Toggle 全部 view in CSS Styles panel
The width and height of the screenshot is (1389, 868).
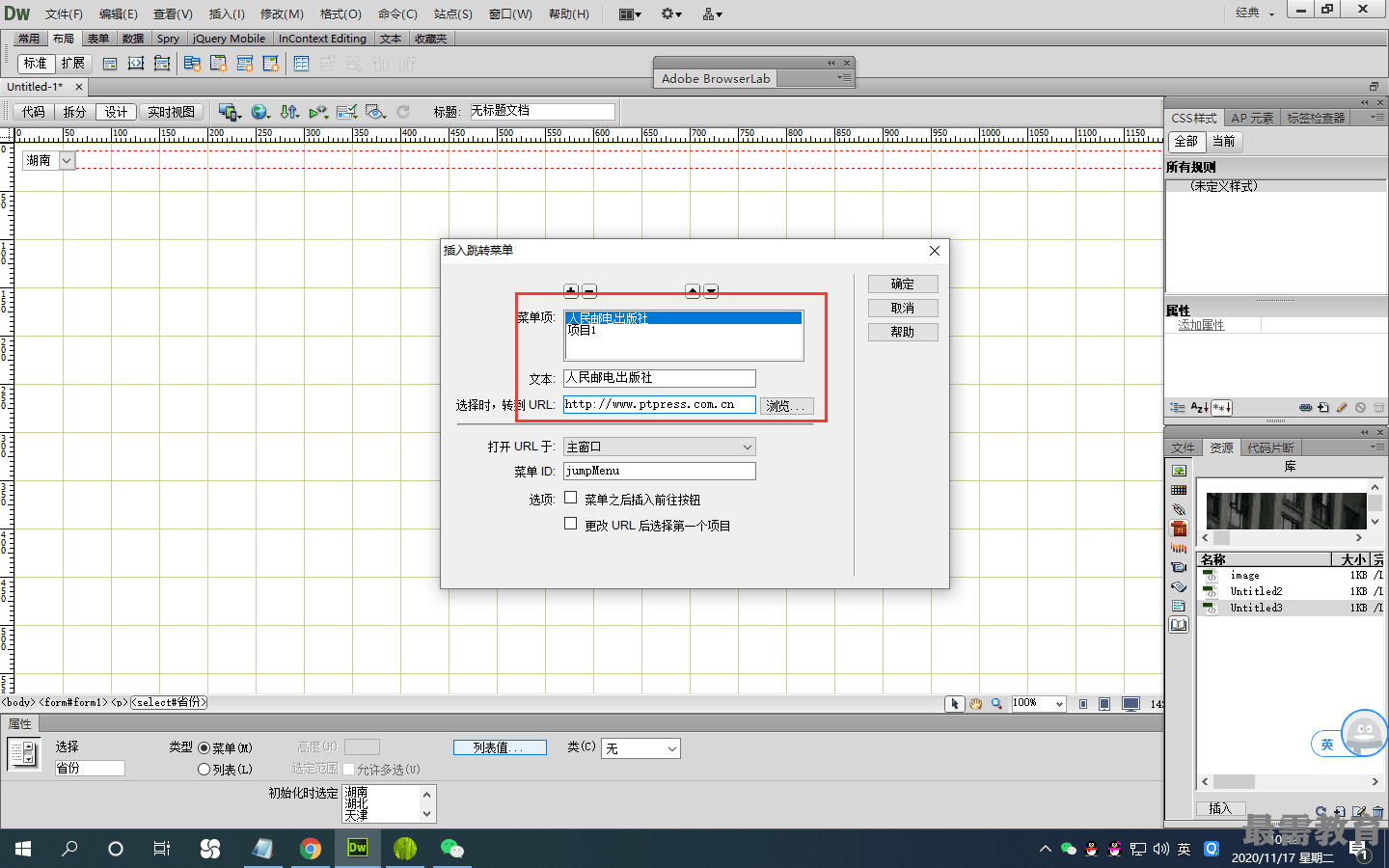point(1185,142)
